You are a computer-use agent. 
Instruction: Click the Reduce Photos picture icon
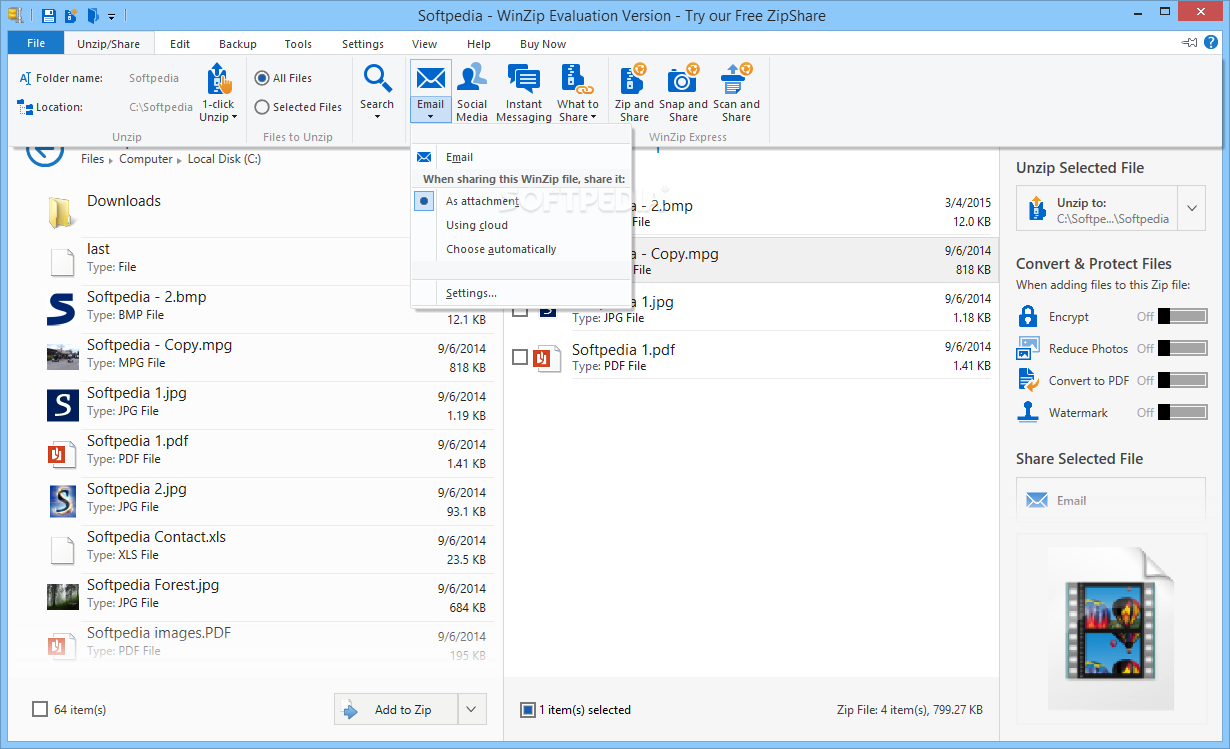[1028, 349]
